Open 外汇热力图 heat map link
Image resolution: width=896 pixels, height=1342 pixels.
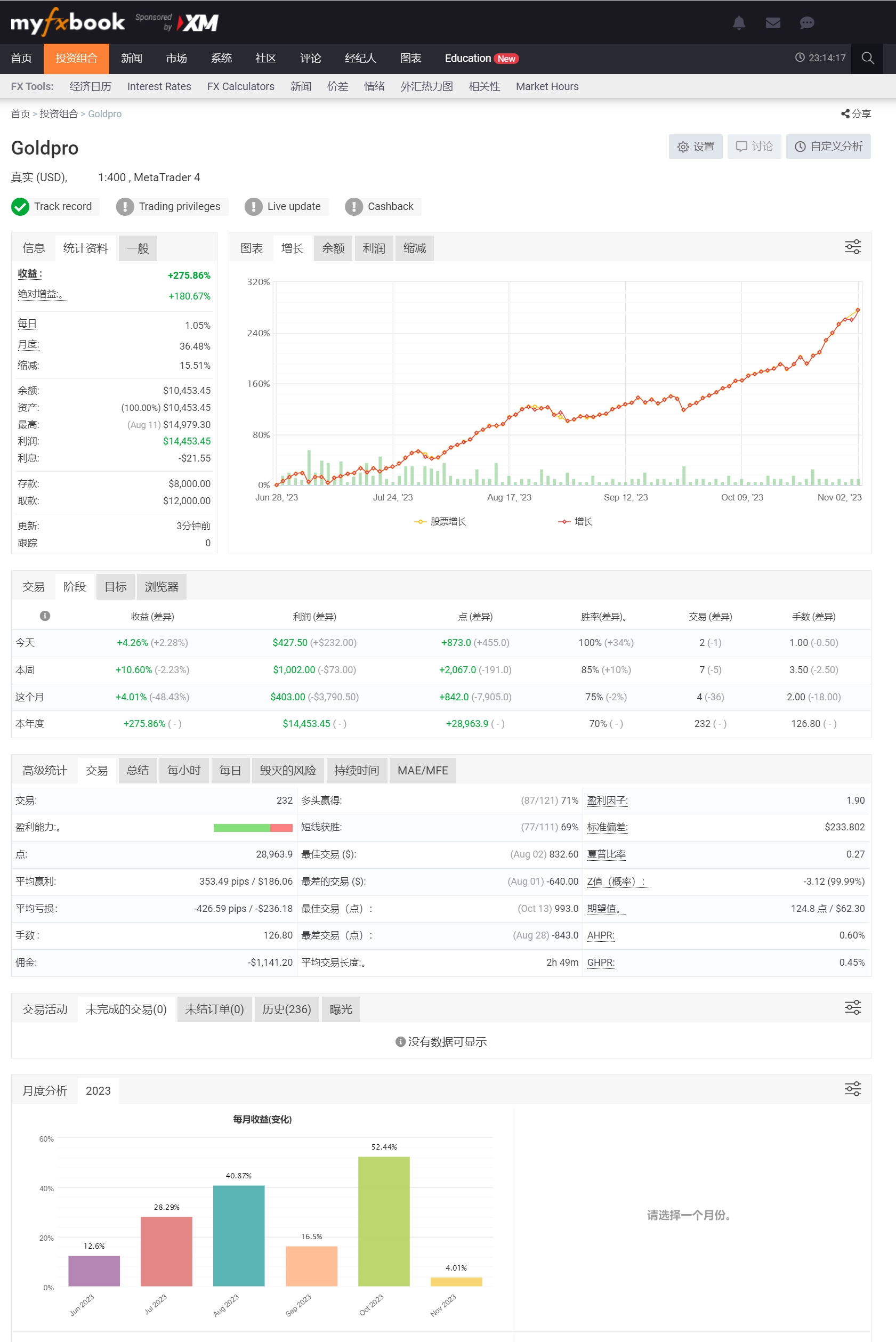pyautogui.click(x=427, y=86)
